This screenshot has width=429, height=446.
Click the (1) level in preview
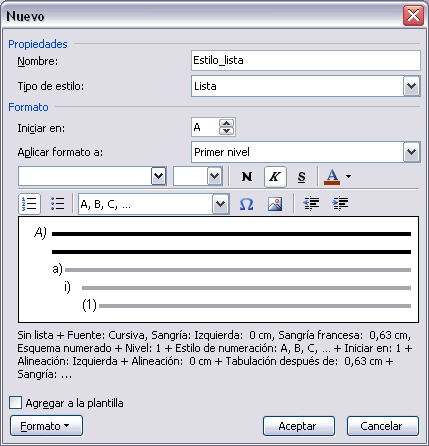click(89, 305)
